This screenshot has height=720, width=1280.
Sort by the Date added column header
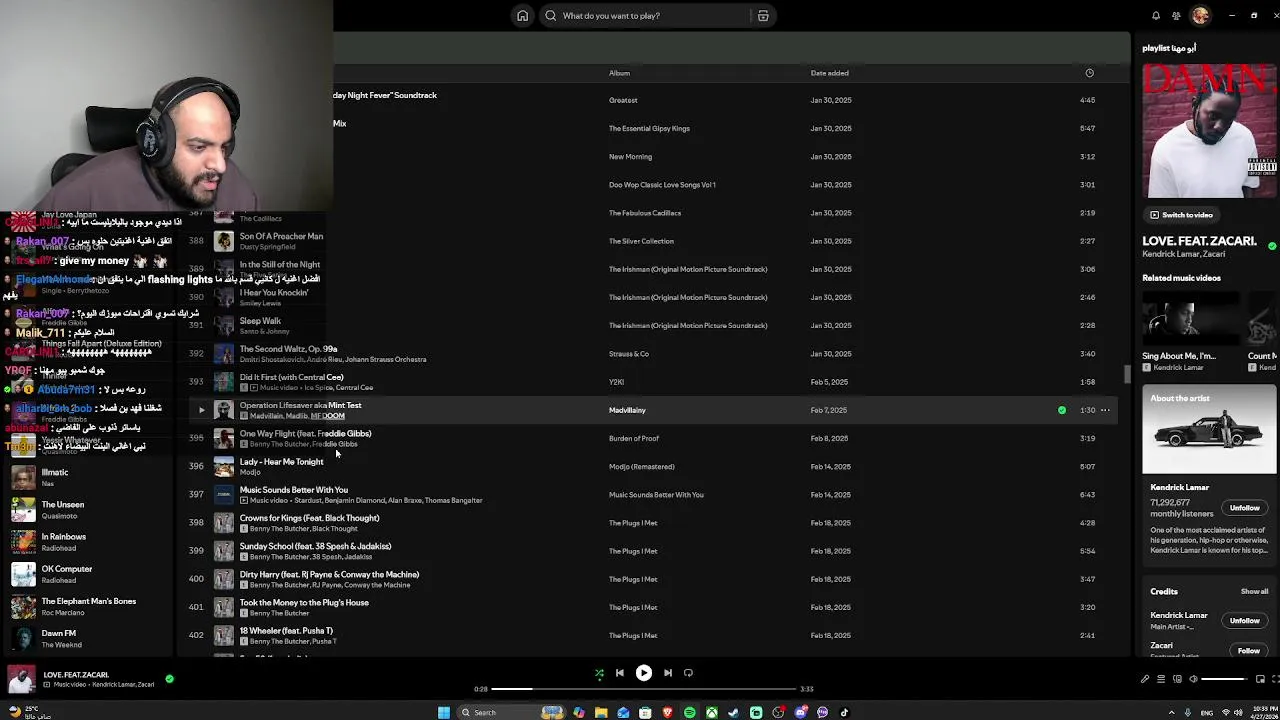pos(829,73)
